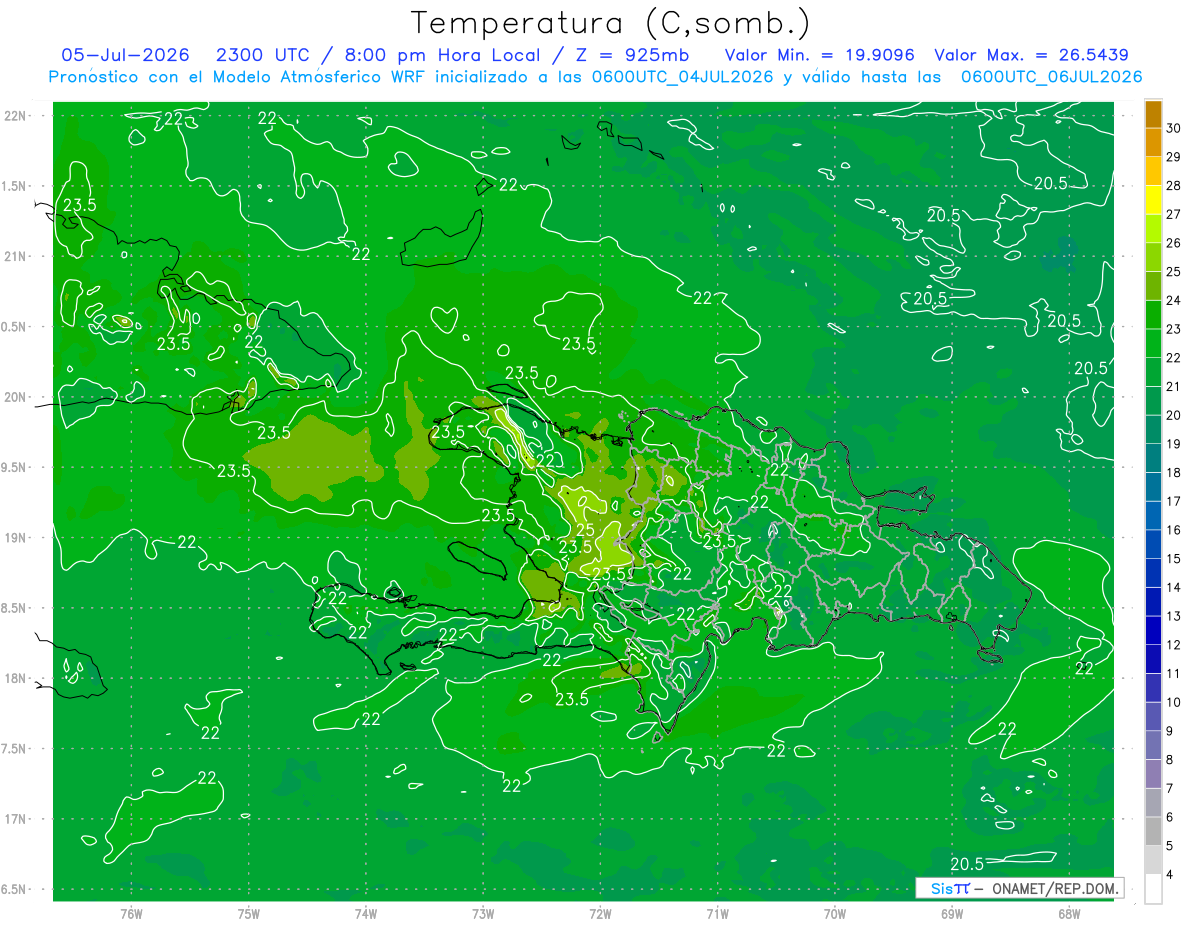Click the '10' label on color scale
Image resolution: width=1200 pixels, height=927 pixels.
(1174, 702)
